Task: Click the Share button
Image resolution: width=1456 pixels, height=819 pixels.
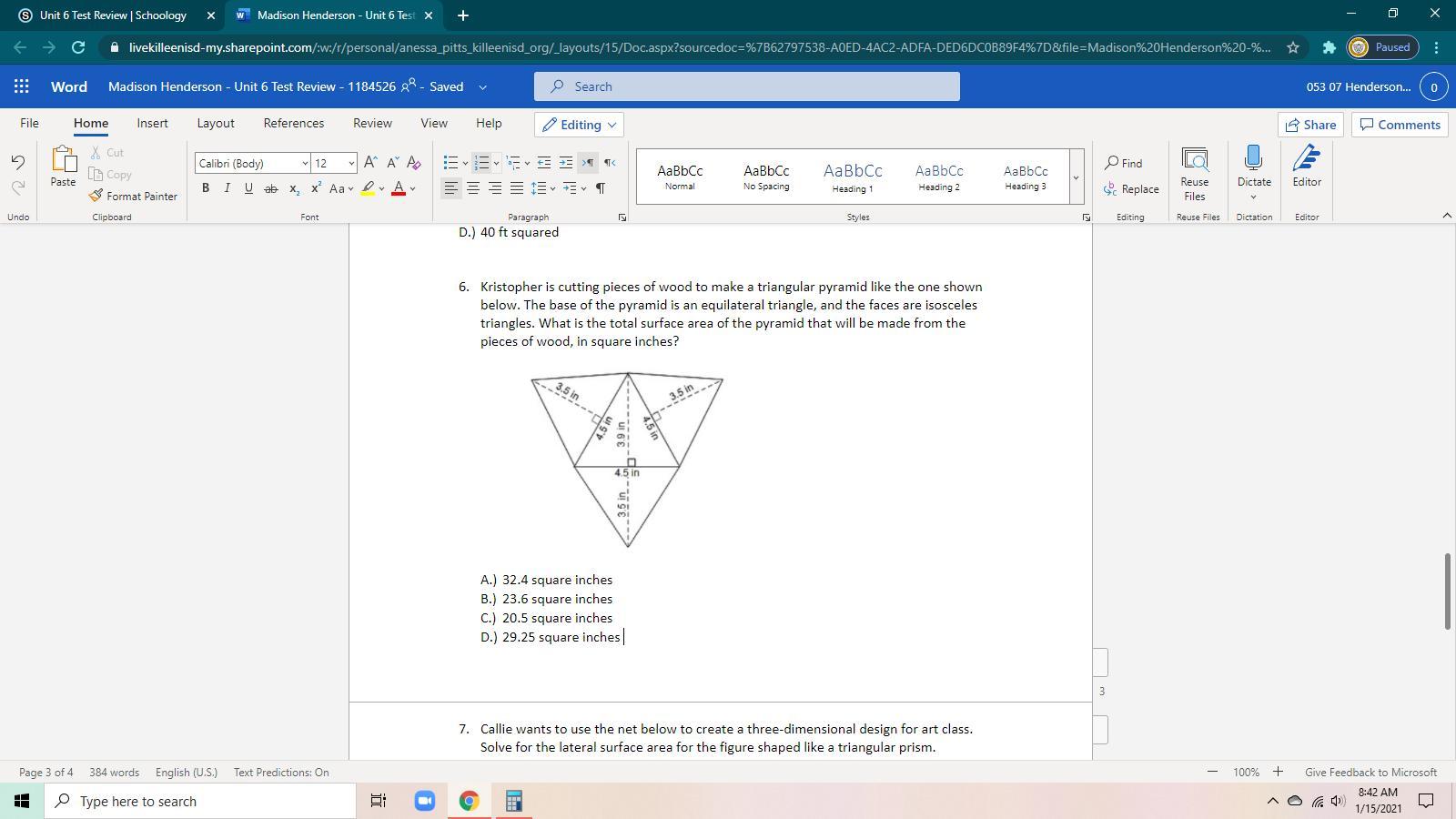Action: coord(1311,125)
